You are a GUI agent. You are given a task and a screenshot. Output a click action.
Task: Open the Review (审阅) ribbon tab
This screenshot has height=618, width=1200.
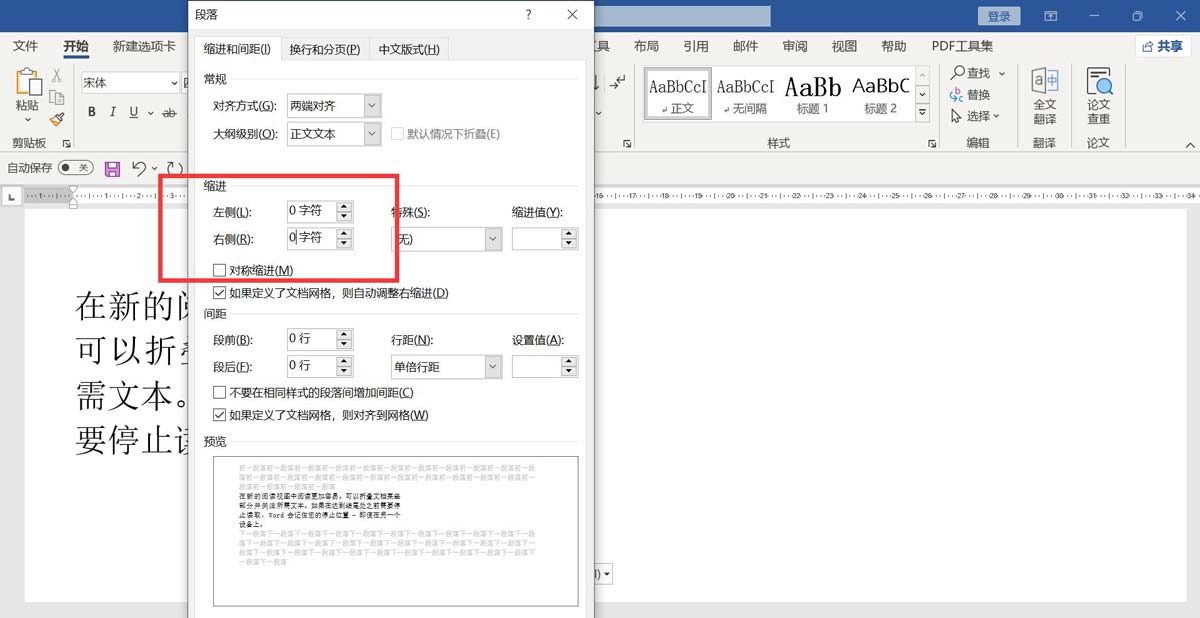pos(795,46)
